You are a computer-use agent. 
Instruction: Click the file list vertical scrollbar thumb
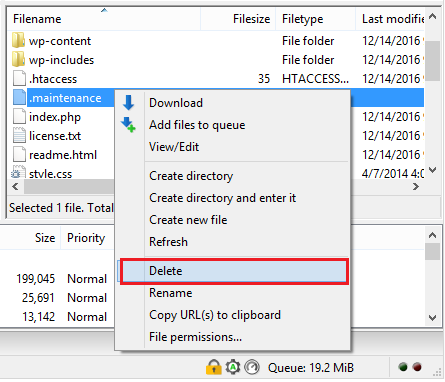tap(432, 61)
